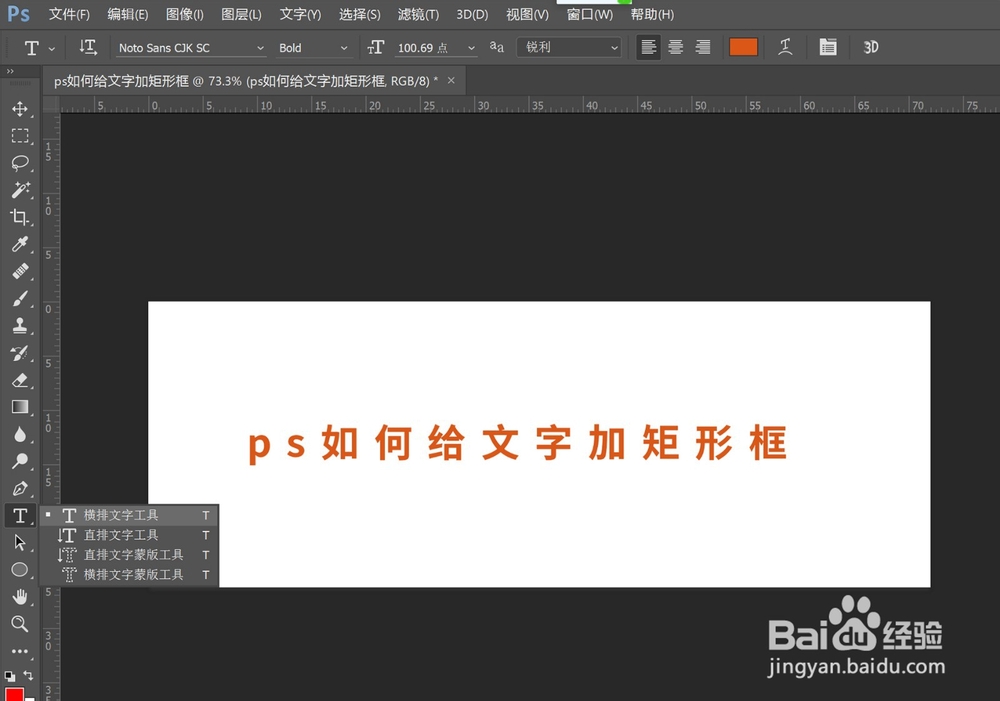Screen dimensions: 1000x701
Task: Select the Crop tool
Action: point(20,217)
